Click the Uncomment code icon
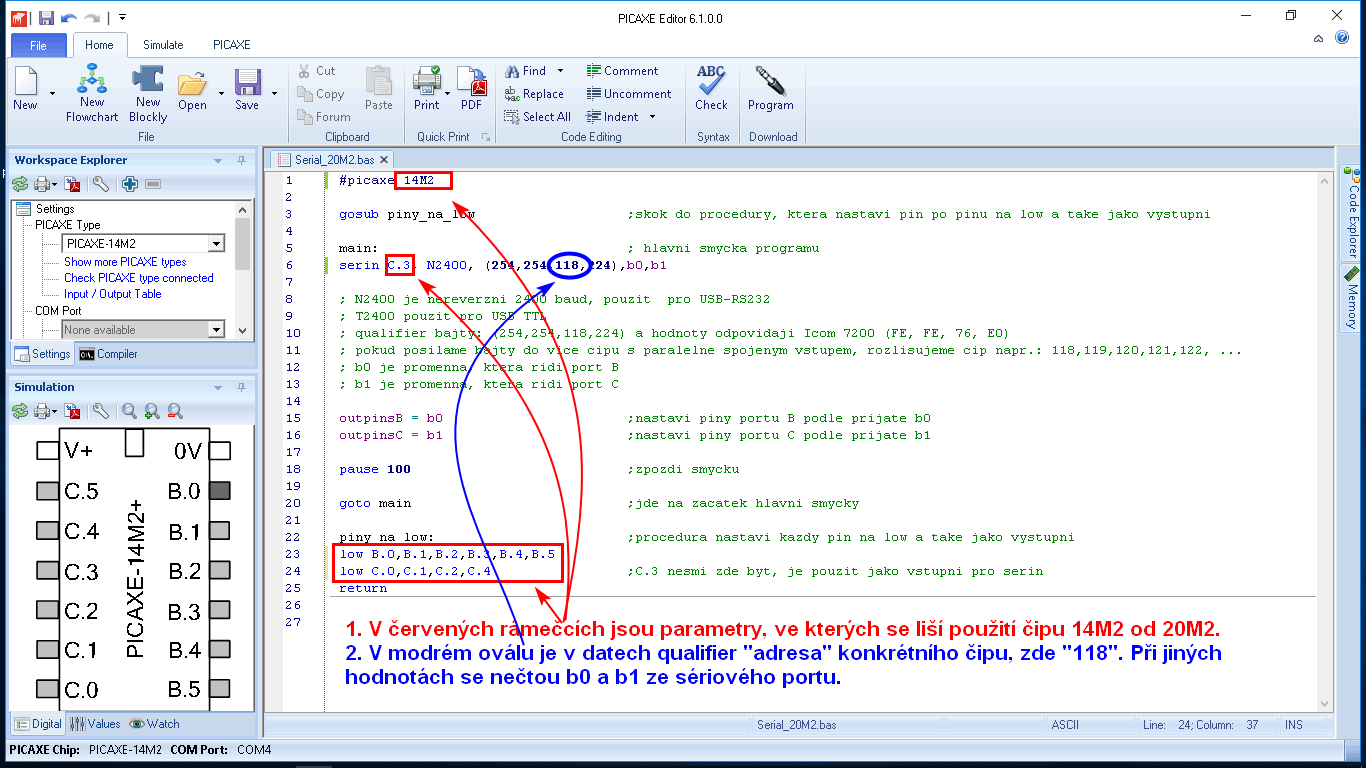This screenshot has height=768, width=1366. (x=628, y=94)
